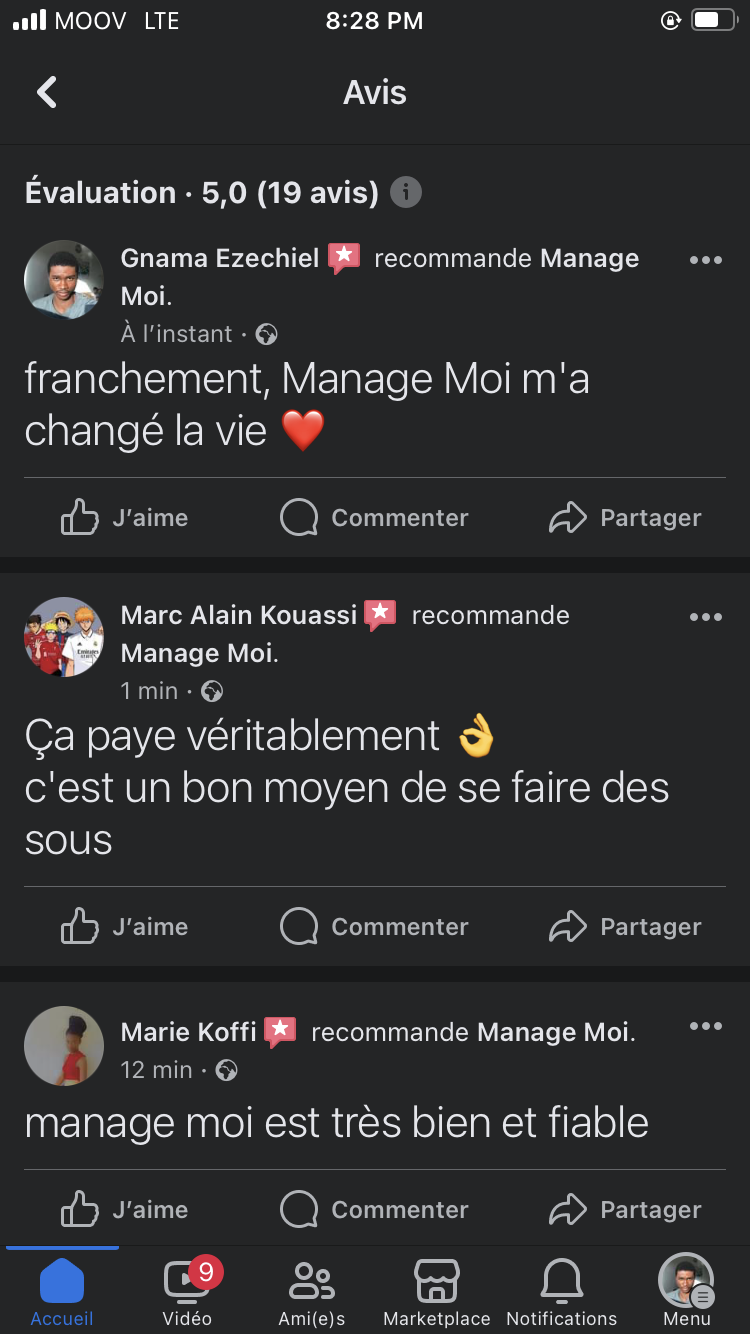Image resolution: width=750 pixels, height=1334 pixels.
Task: Comment on Gnama Ezechiel's review
Action: point(374,518)
